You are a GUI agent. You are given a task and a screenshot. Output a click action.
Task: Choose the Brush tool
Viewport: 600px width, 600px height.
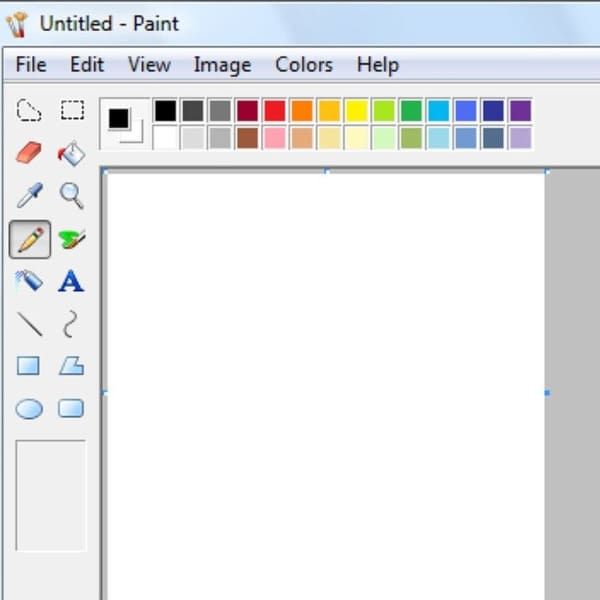(72, 239)
